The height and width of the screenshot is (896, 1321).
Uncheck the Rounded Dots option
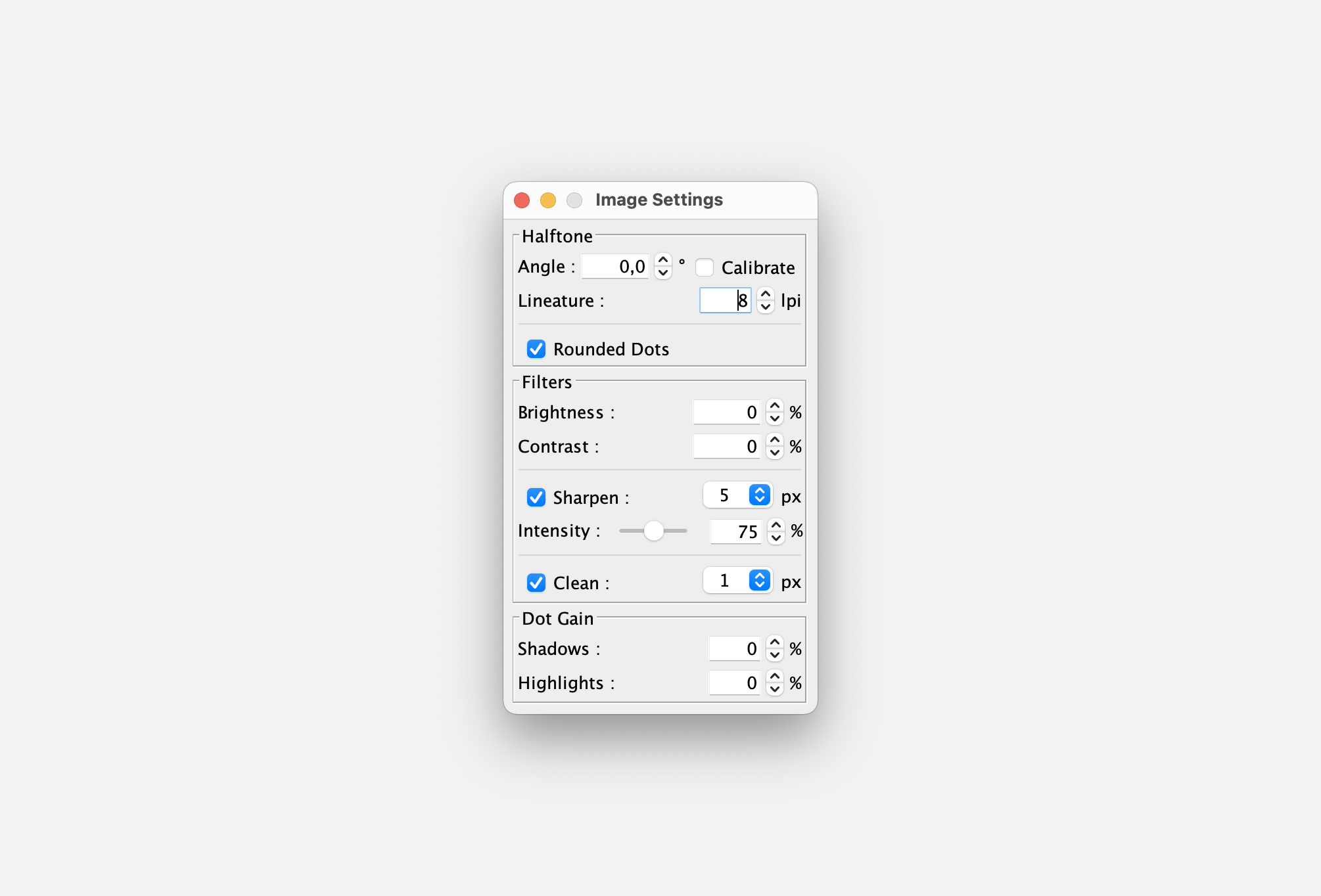(x=536, y=349)
